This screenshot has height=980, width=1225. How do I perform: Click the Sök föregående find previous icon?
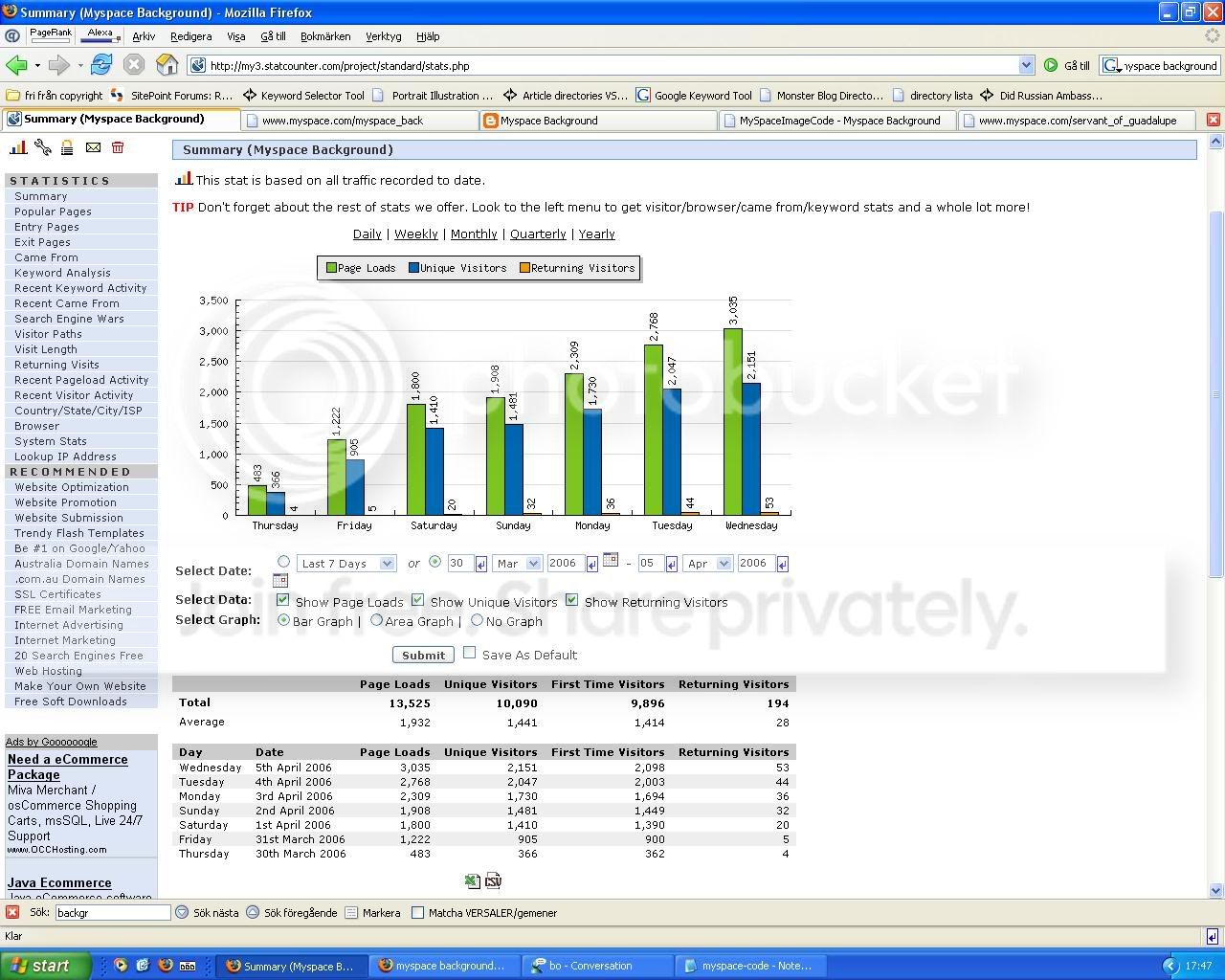click(x=253, y=912)
